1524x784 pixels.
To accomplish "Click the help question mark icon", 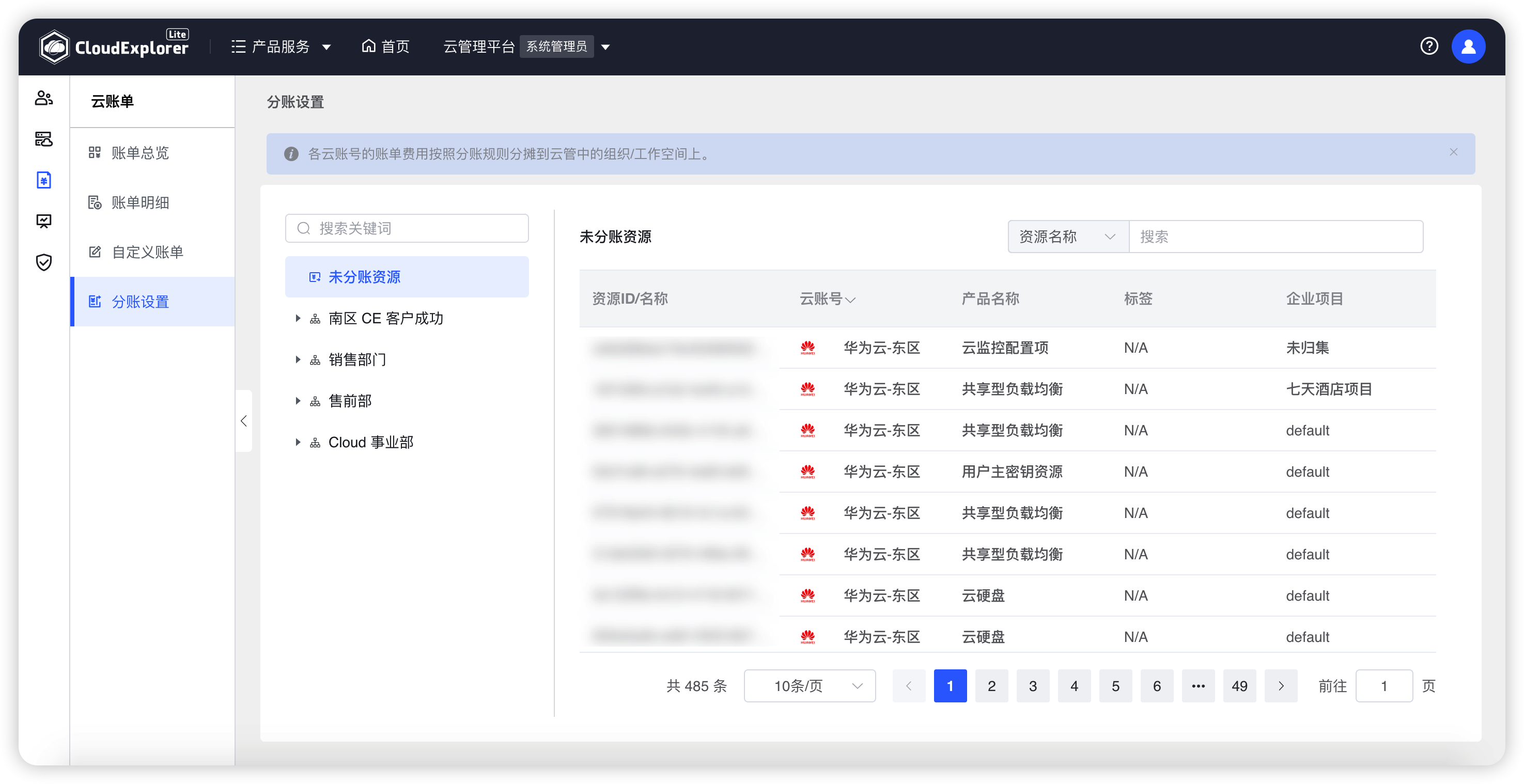I will click(x=1429, y=46).
